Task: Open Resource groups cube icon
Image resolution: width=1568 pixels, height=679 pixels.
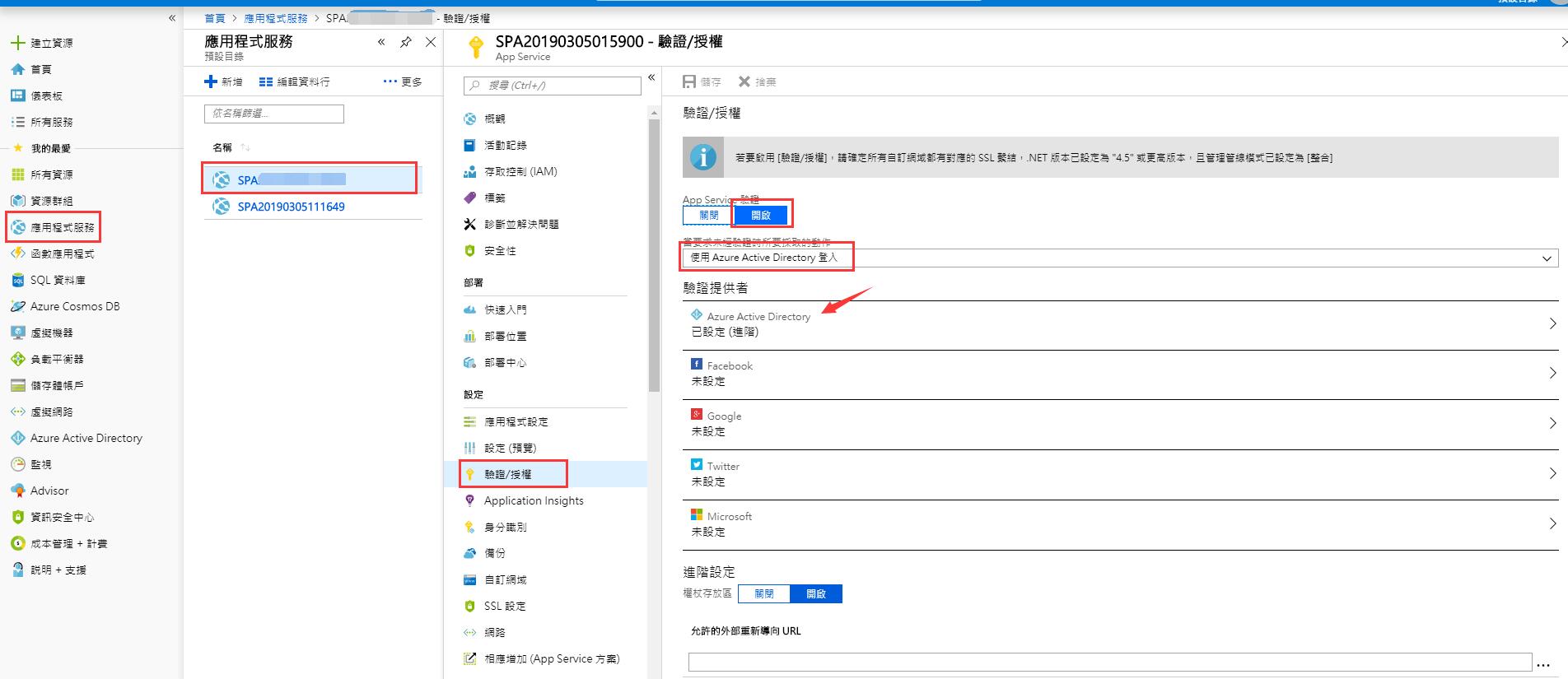Action: [18, 201]
